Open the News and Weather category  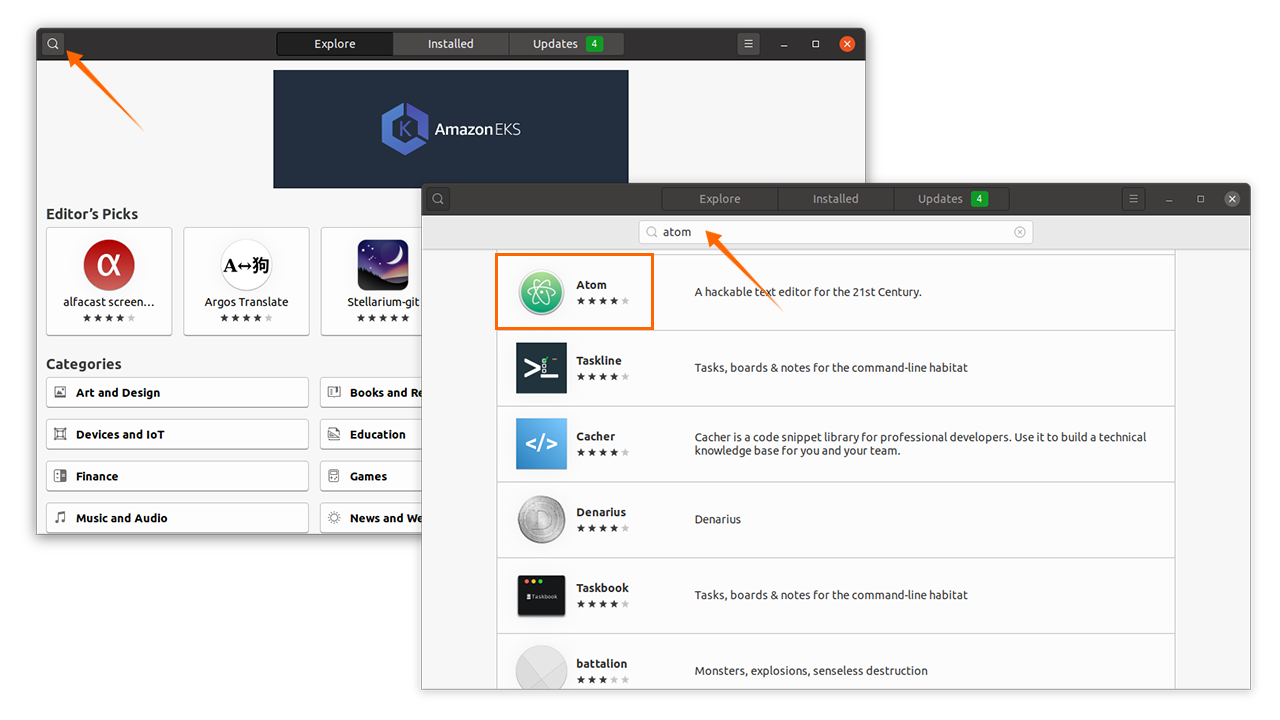[x=371, y=518]
